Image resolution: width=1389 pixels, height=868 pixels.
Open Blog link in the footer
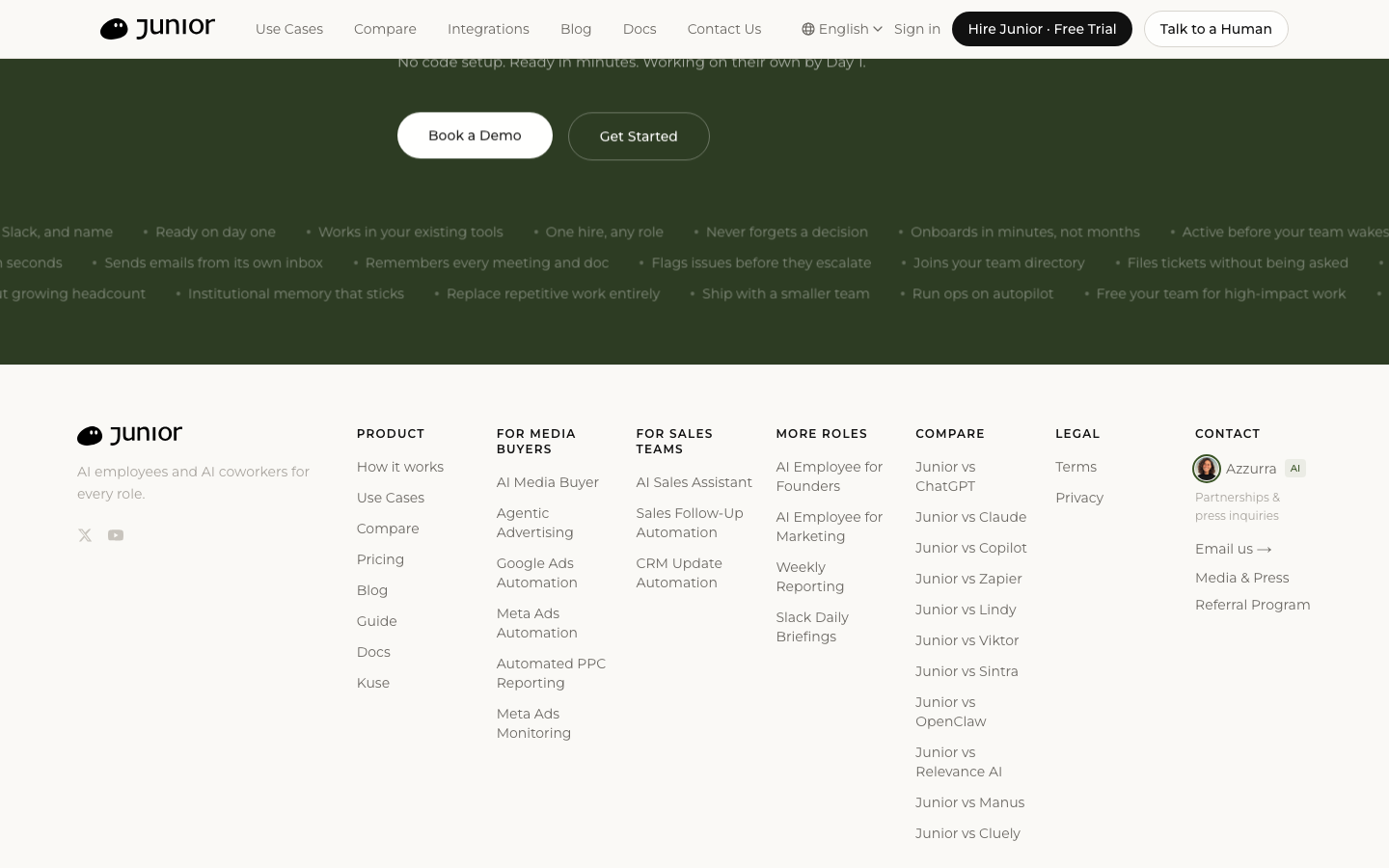coord(372,590)
